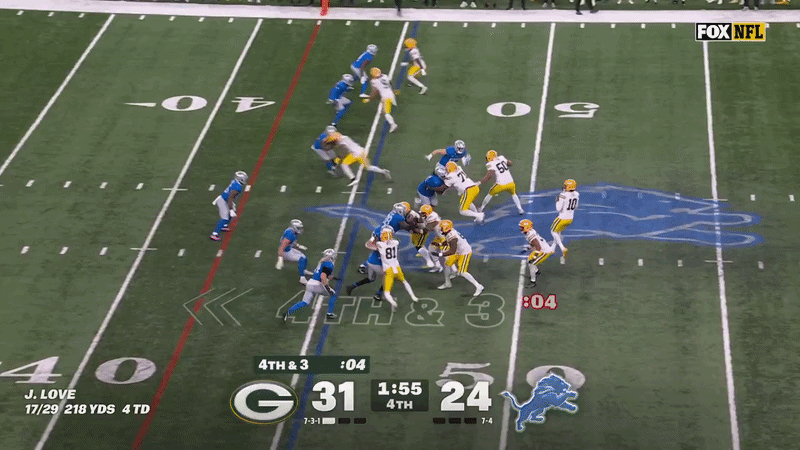Viewport: 800px width, 450px height.
Task: Click the quarterback wearing number 10
Action: point(565,218)
